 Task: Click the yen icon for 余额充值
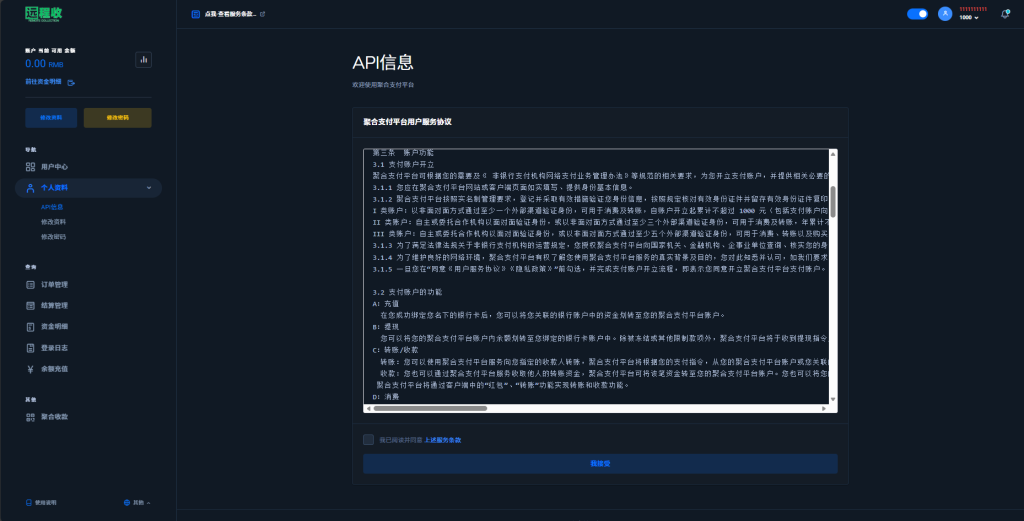pyautogui.click(x=30, y=369)
